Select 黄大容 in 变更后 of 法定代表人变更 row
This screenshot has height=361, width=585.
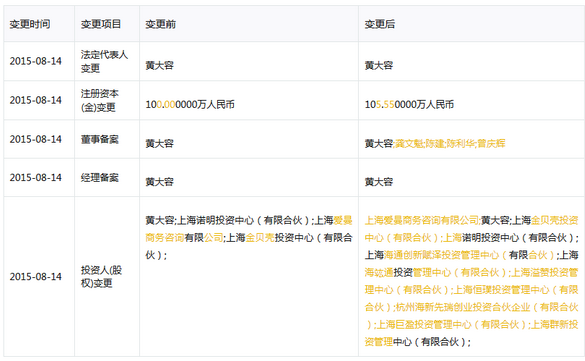(379, 66)
